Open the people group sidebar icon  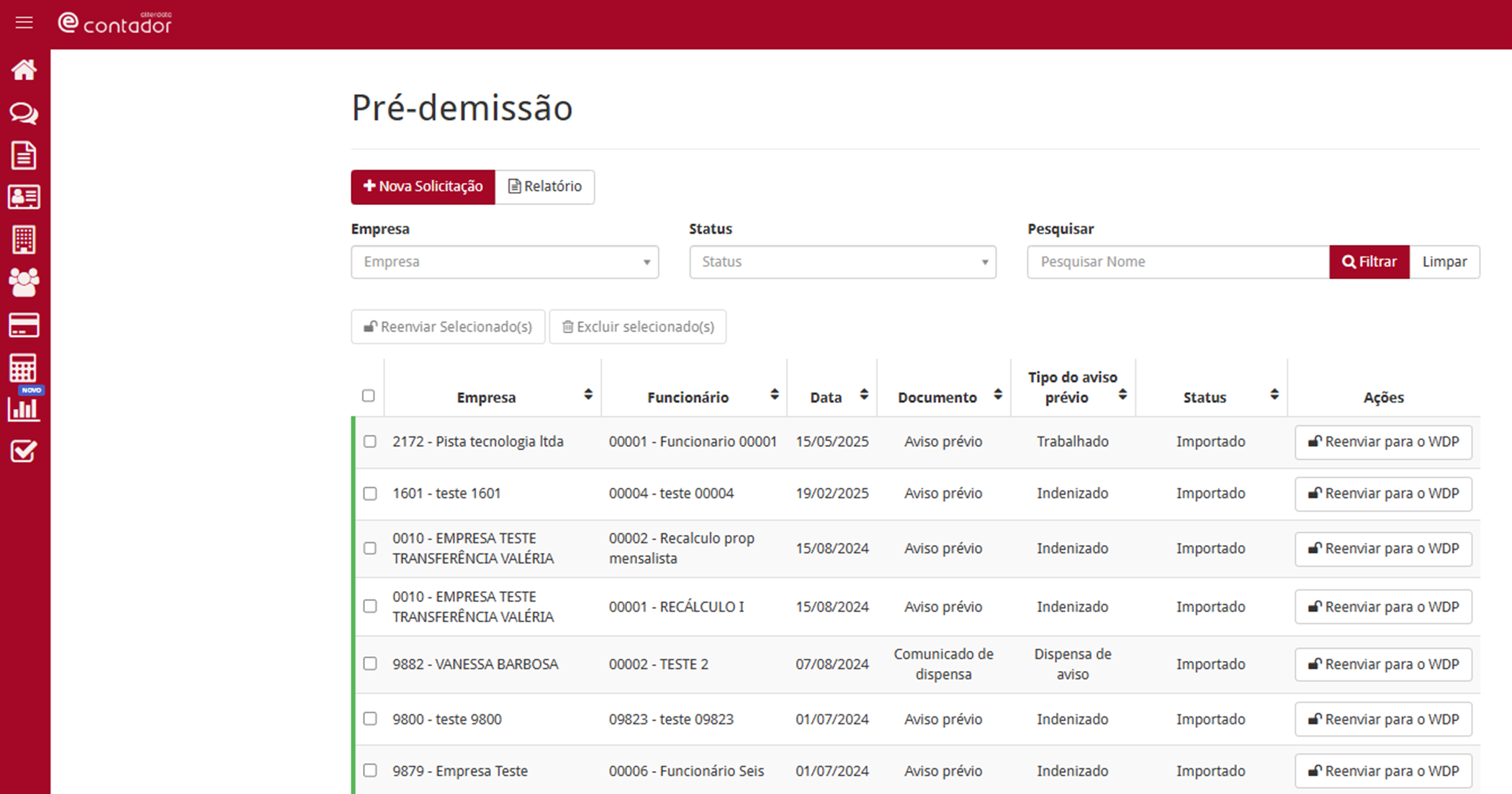click(24, 282)
